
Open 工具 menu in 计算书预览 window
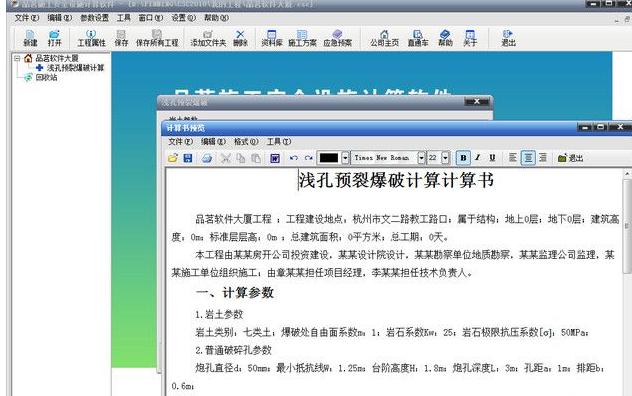click(279, 142)
